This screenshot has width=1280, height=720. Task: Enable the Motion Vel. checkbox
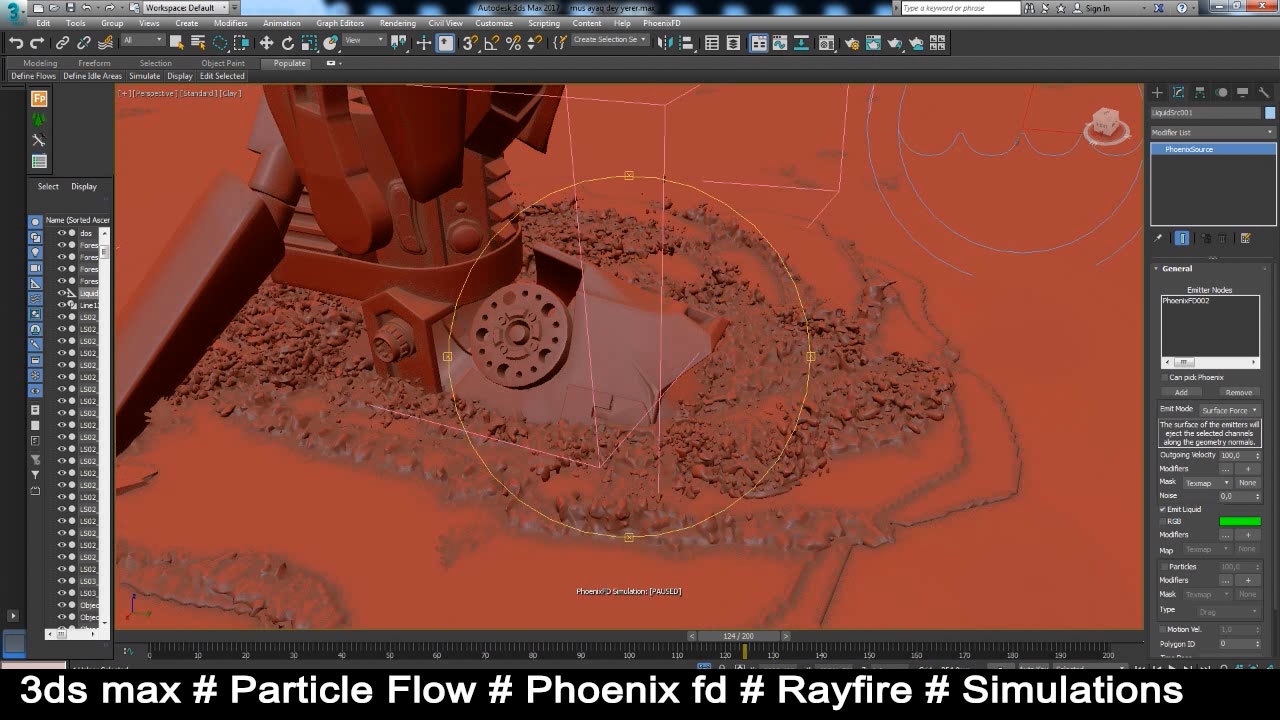click(1163, 629)
